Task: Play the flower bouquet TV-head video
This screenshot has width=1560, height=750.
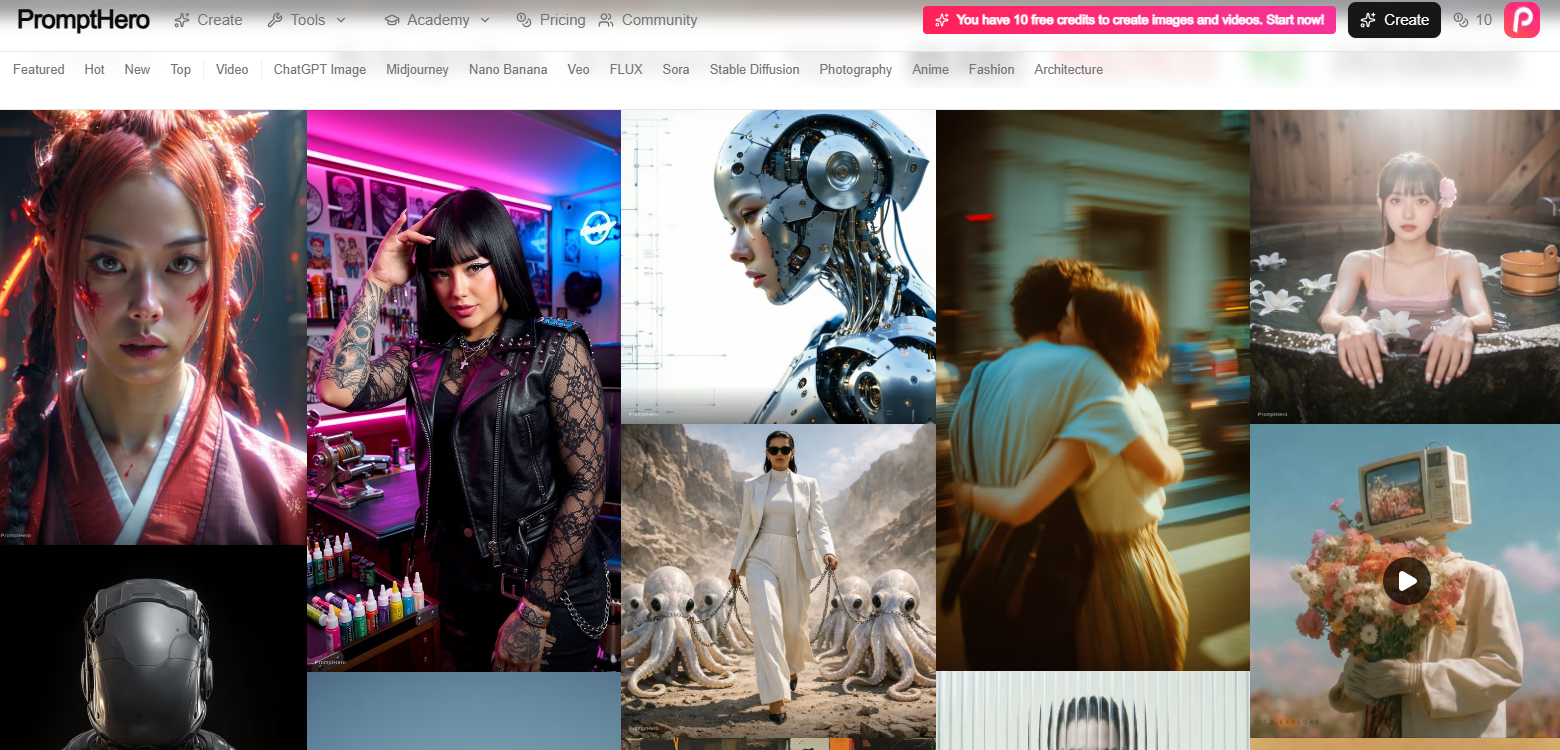Action: [x=1406, y=581]
